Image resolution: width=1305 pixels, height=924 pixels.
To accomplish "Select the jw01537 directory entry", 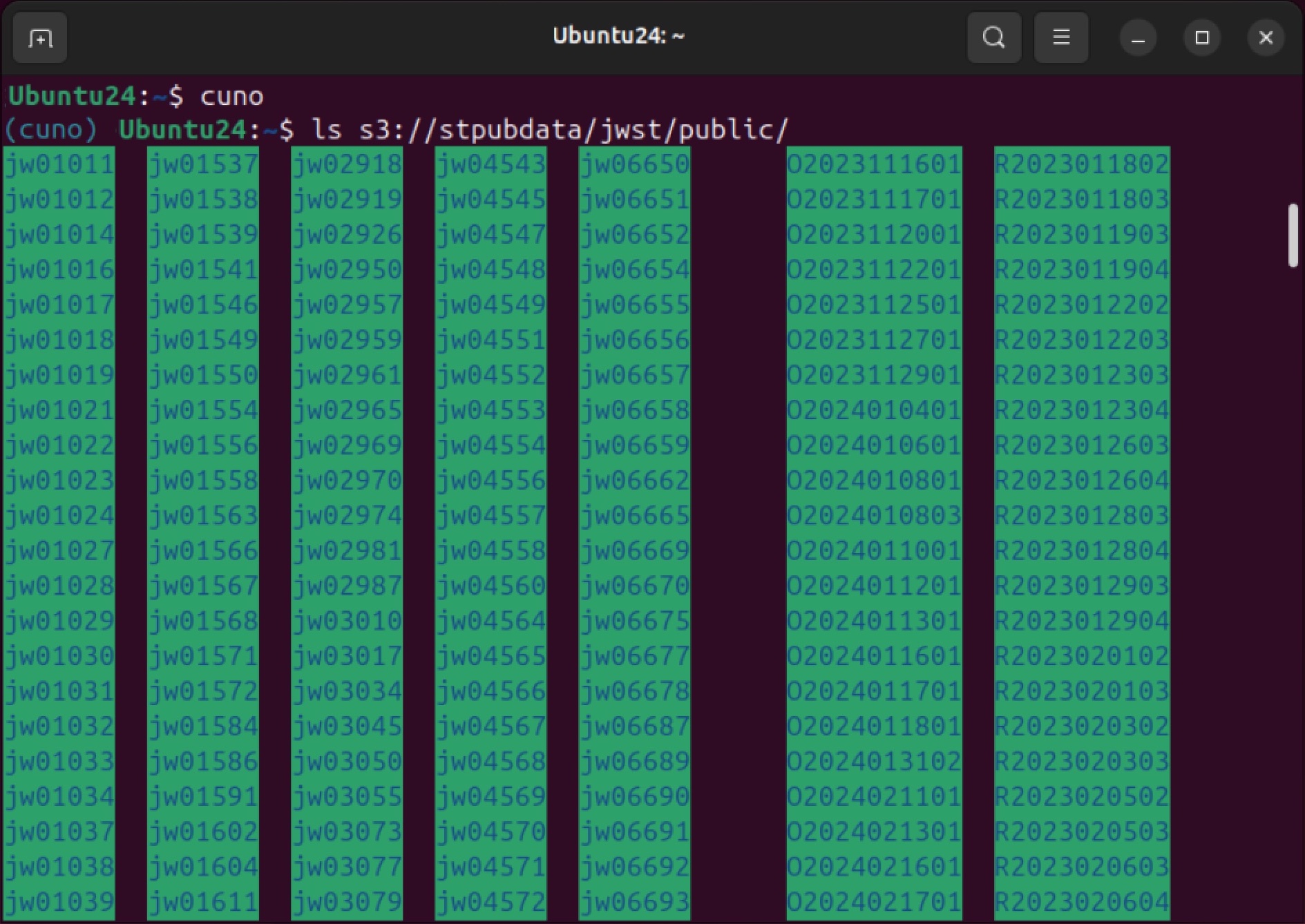I will pyautogui.click(x=203, y=164).
